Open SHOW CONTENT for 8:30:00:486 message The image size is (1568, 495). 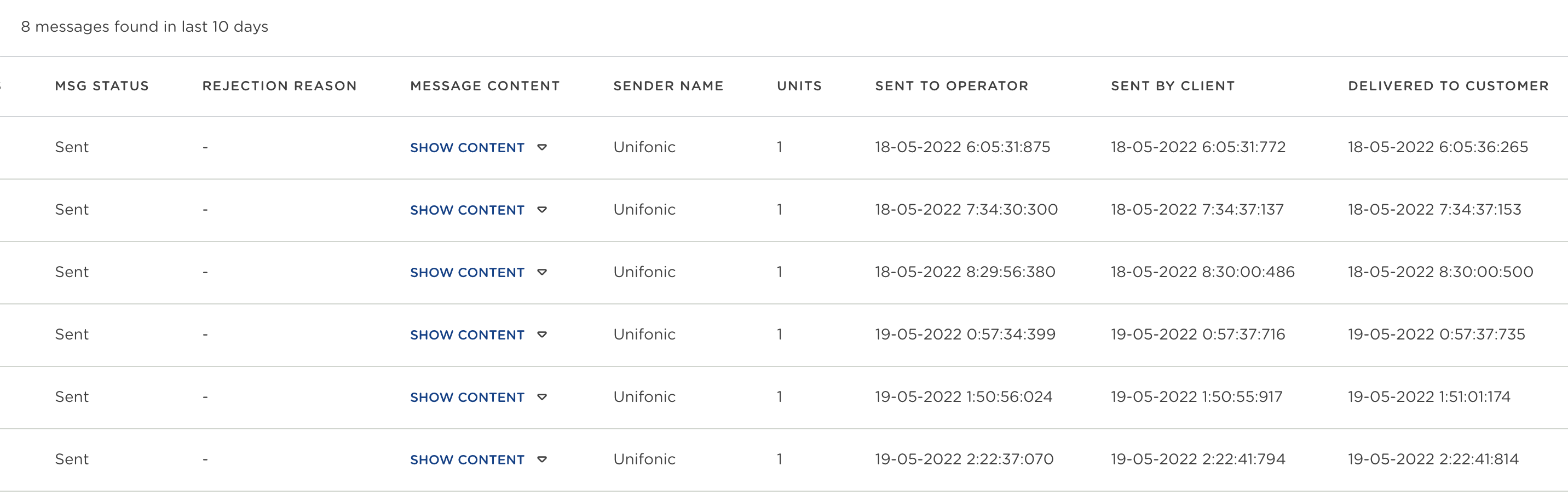point(467,272)
